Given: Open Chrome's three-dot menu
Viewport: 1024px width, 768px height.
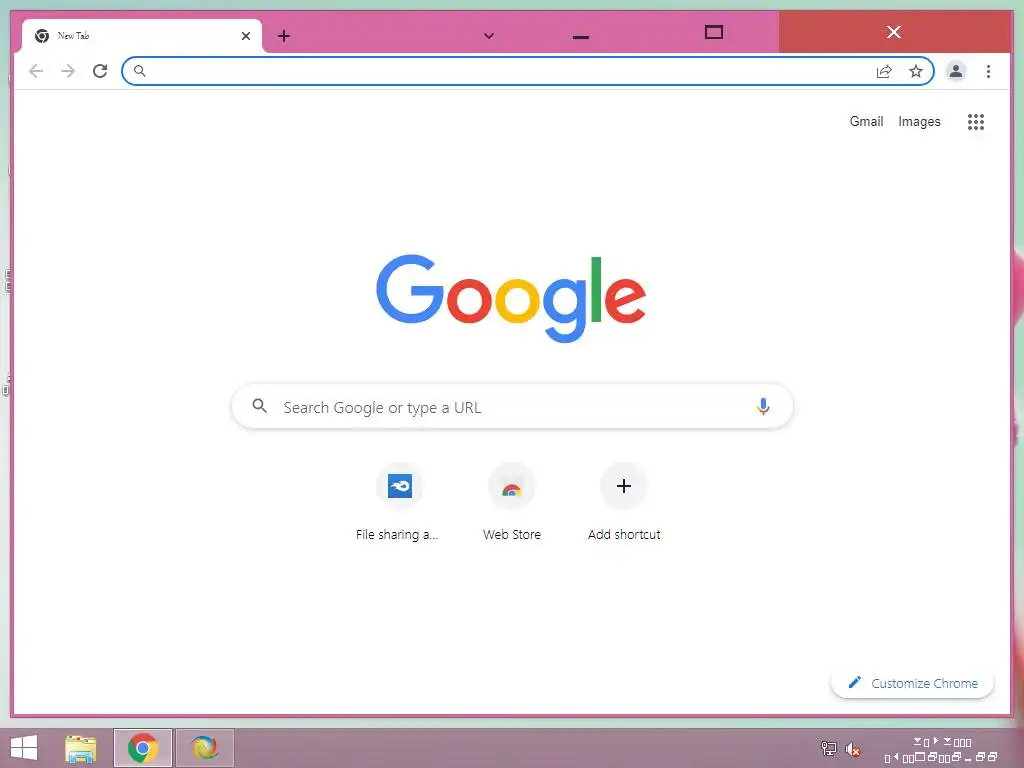Looking at the screenshot, I should coord(988,71).
